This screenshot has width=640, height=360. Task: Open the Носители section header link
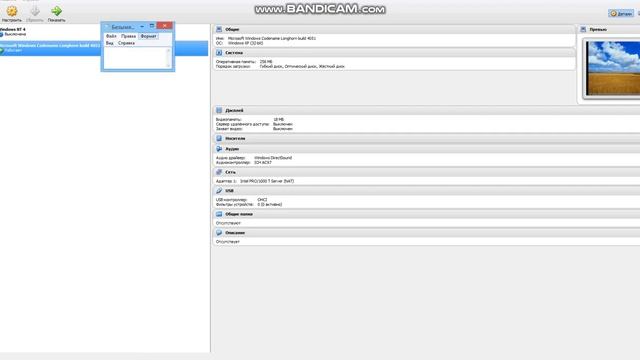tap(235, 138)
